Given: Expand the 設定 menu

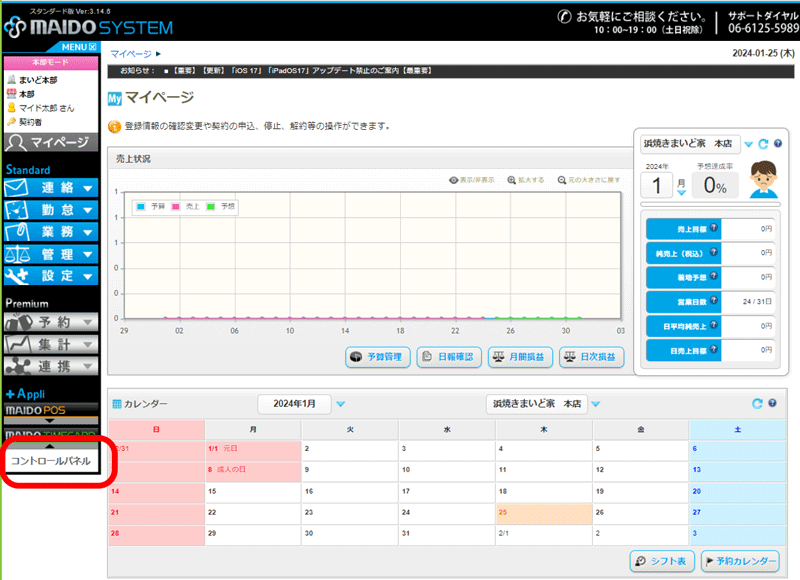Looking at the screenshot, I should (51, 276).
